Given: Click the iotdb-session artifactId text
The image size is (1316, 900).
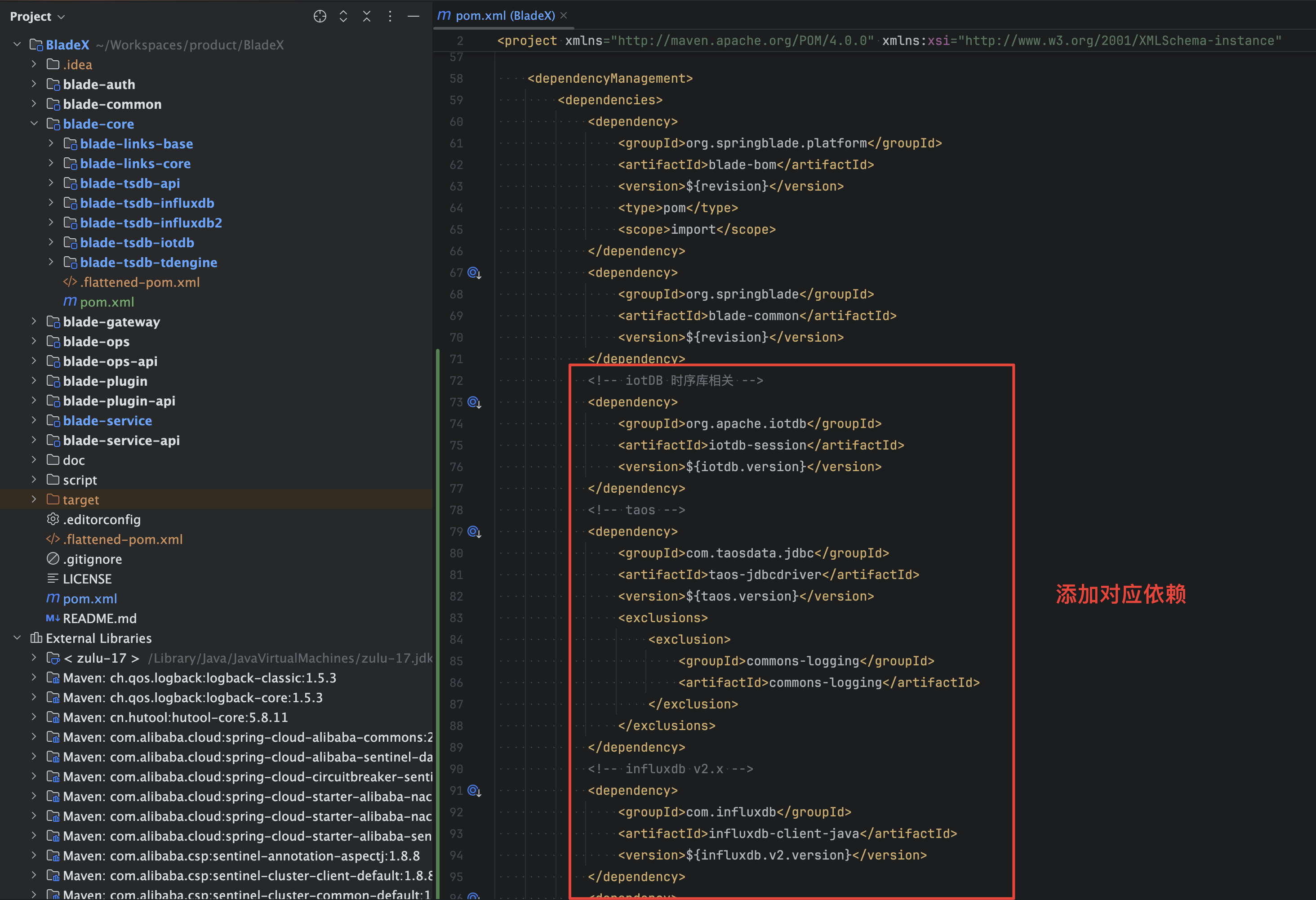Looking at the screenshot, I should click(x=757, y=445).
